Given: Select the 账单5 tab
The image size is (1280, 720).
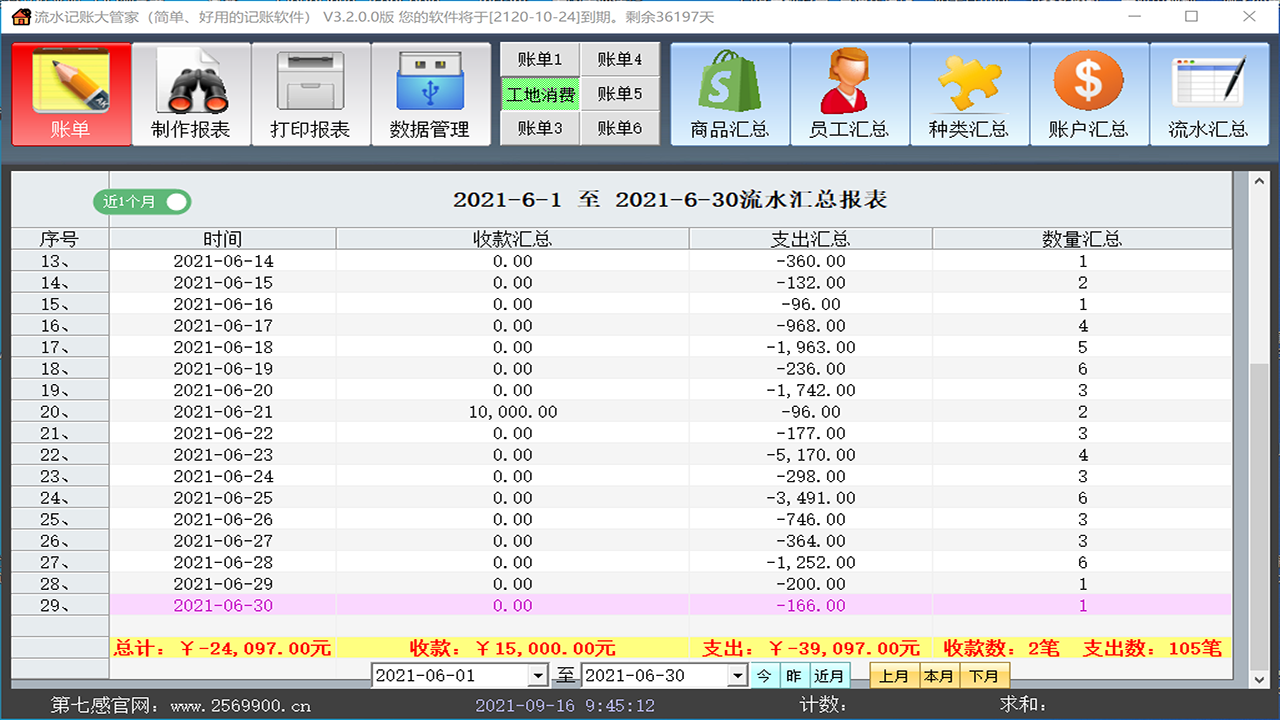Looking at the screenshot, I should tap(620, 93).
